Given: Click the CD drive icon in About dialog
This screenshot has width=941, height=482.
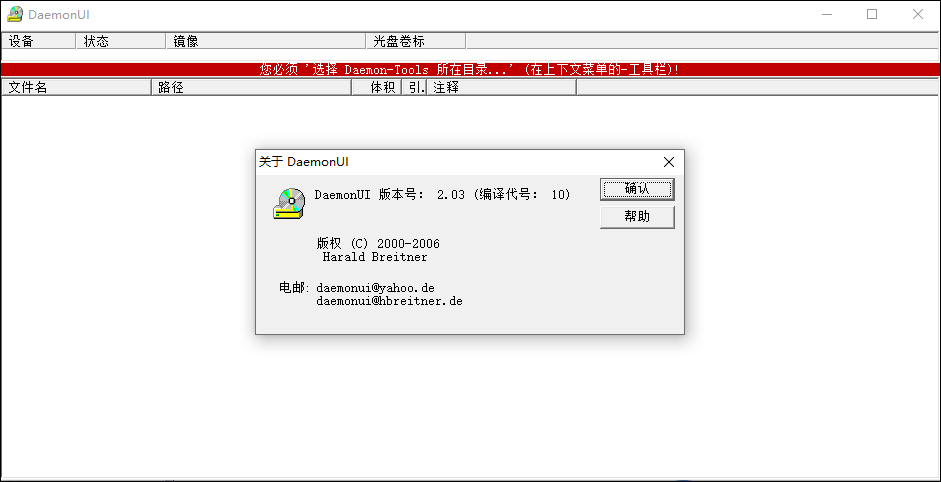Looking at the screenshot, I should click(289, 203).
